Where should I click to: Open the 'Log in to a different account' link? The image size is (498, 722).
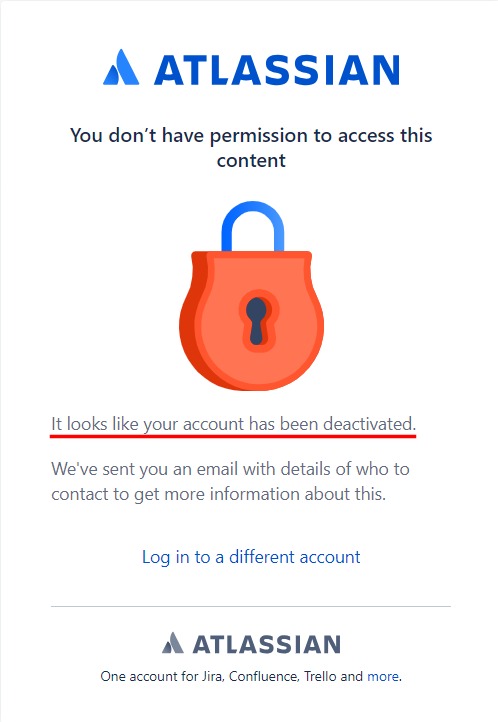click(251, 557)
